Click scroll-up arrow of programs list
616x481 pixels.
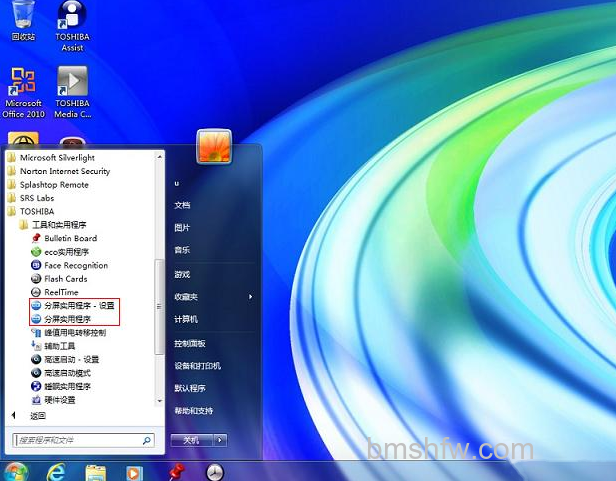pos(160,157)
